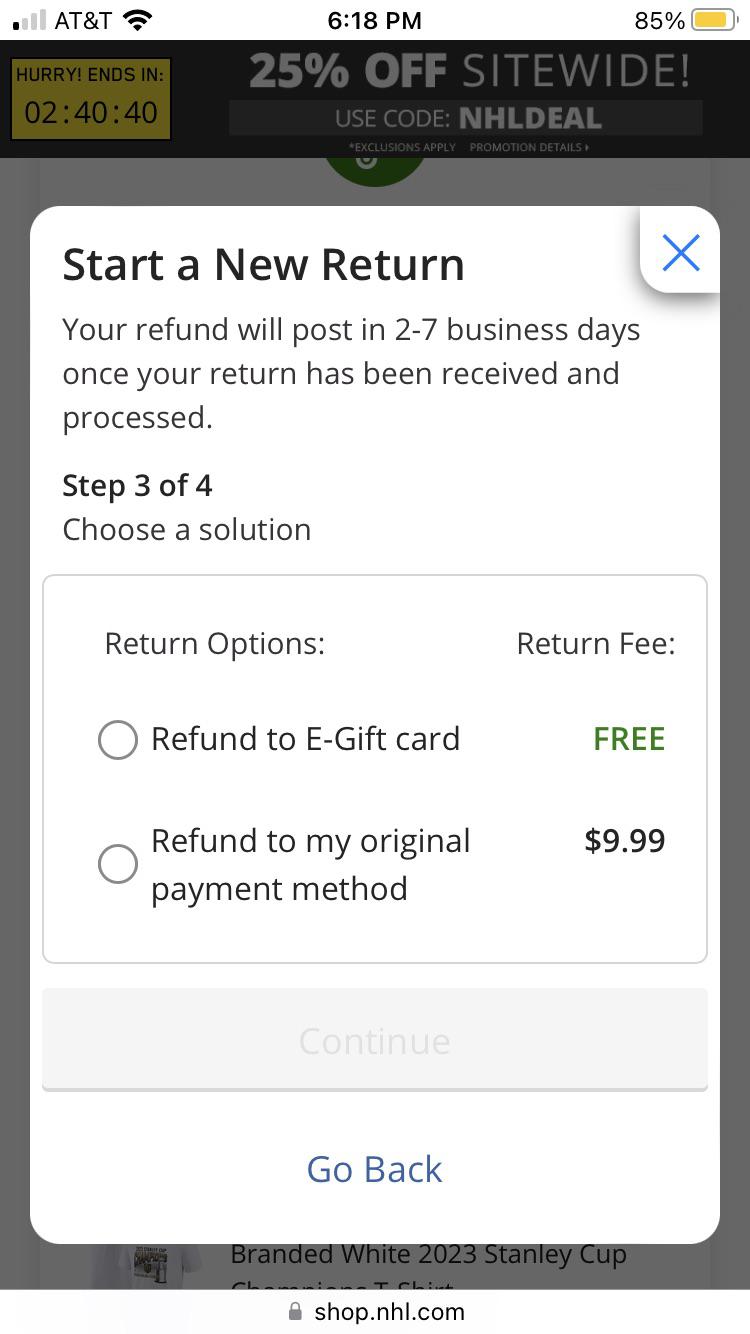Tap the Step 3 of 4 progress label
750x1334 pixels.
137,485
